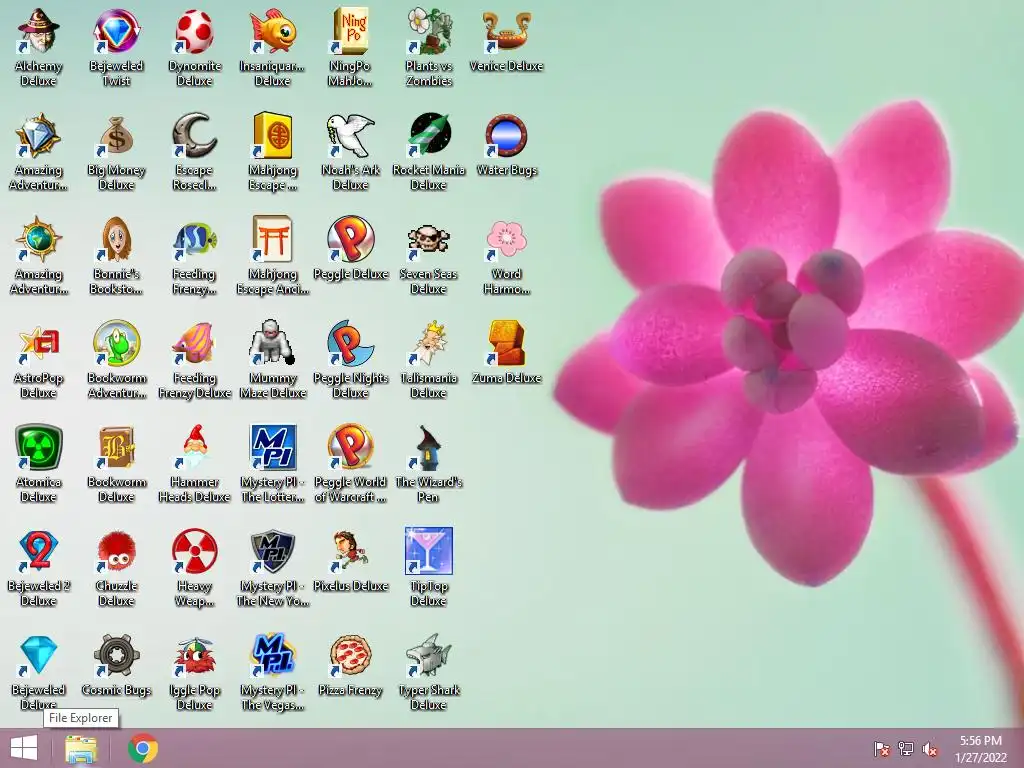Select the Chuzzle Deluxe icon
Screen dimensions: 1024x768
tap(116, 552)
